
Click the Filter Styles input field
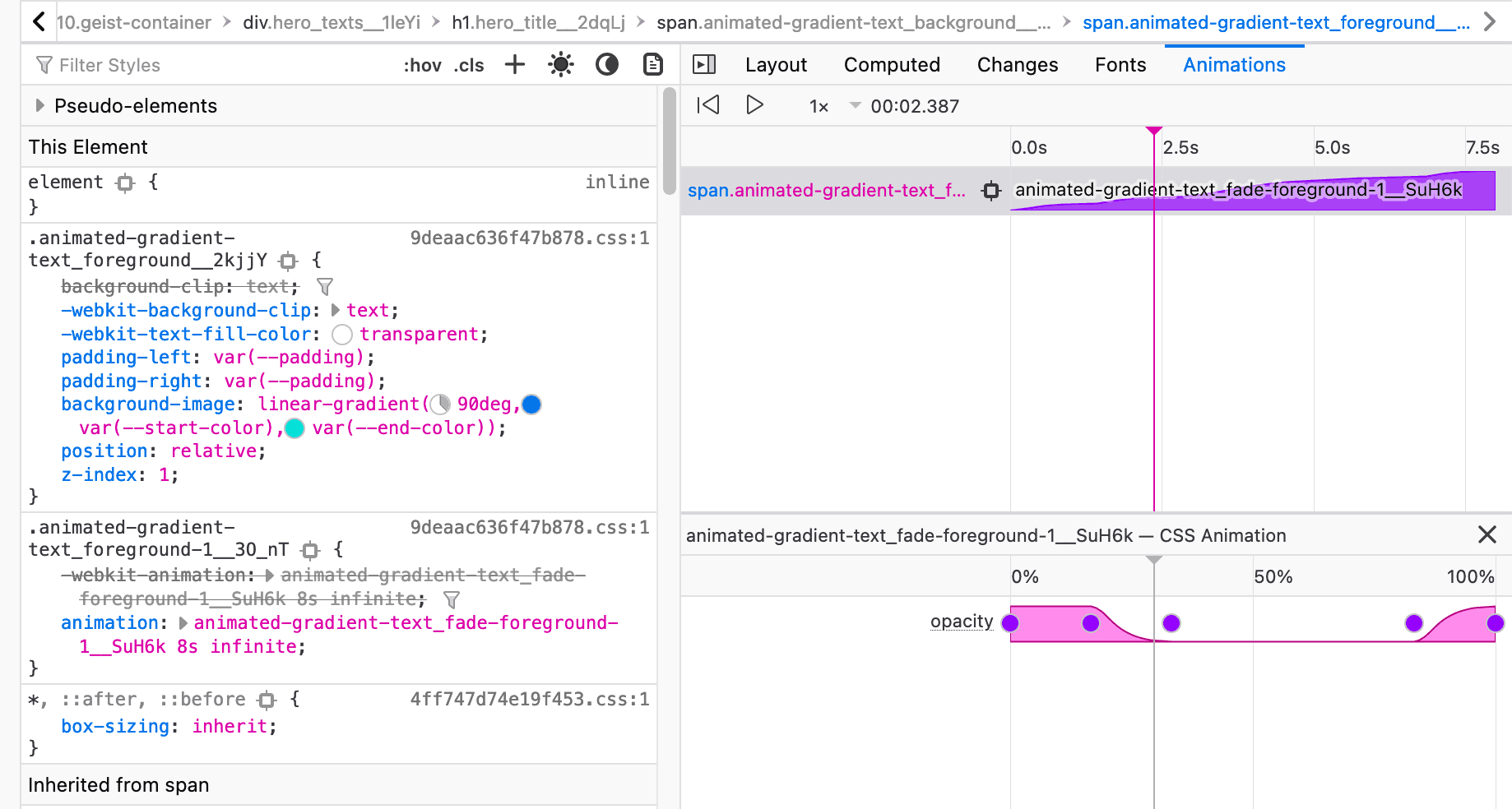click(x=206, y=65)
